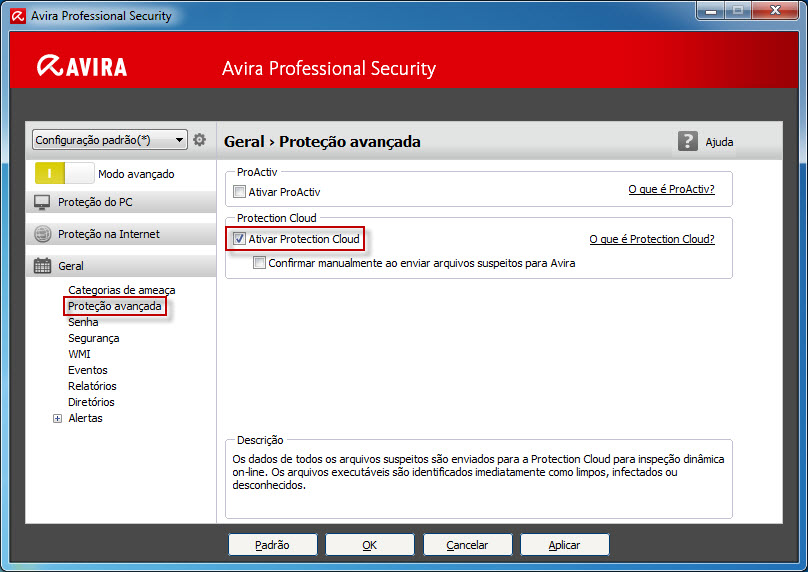The width and height of the screenshot is (808, 572).
Task: Close the Avira Professional Security window
Action: (775, 11)
